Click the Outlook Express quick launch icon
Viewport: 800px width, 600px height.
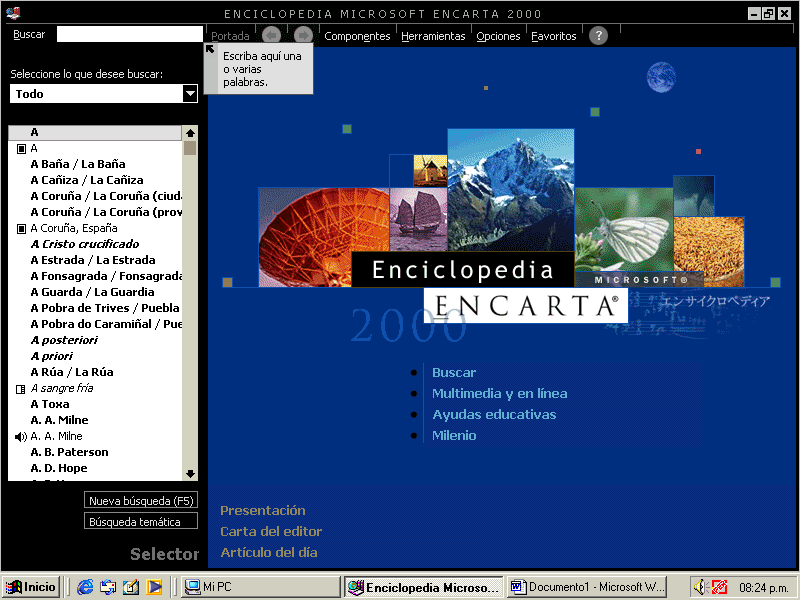point(108,587)
